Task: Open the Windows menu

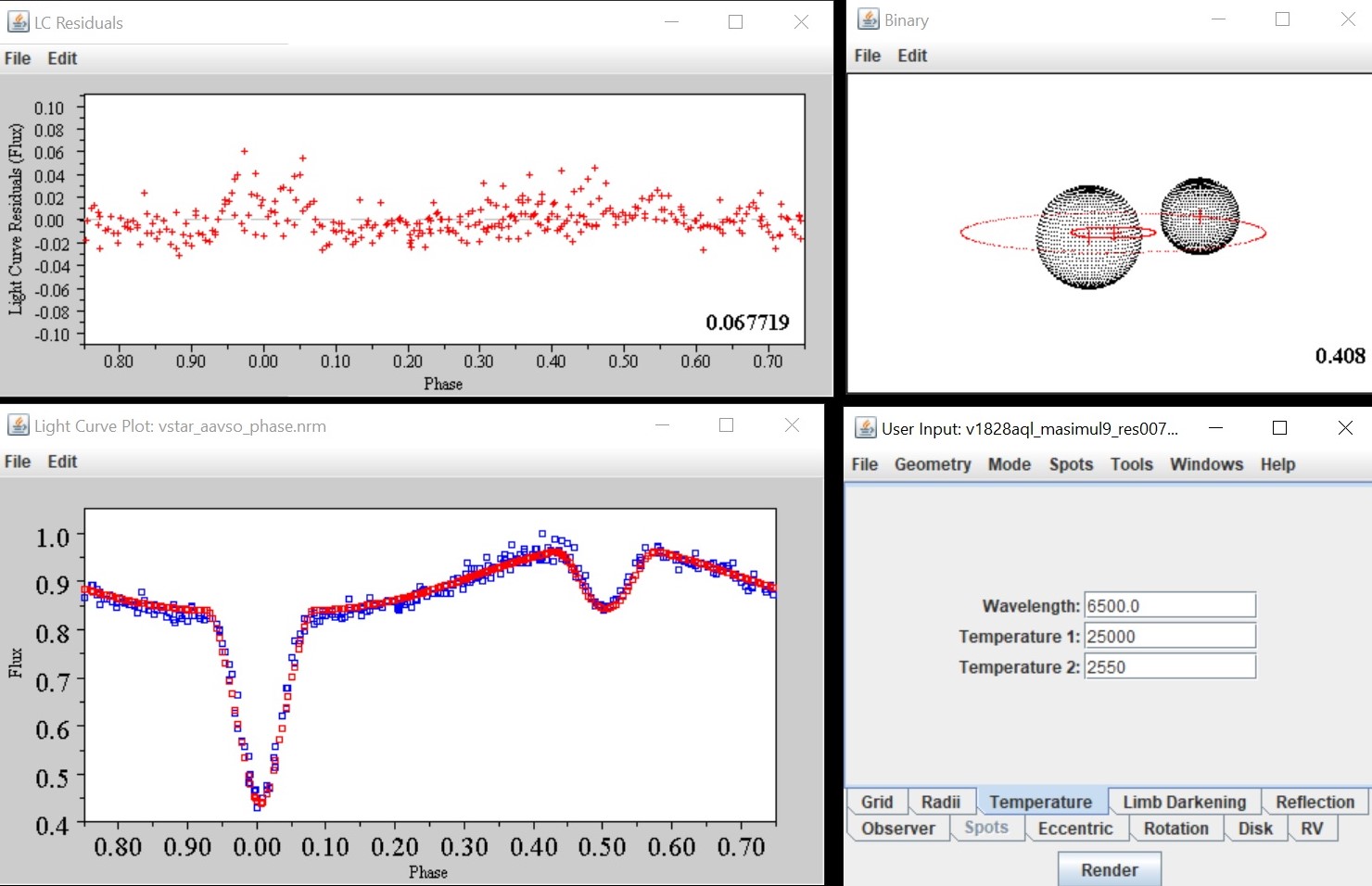Action: click(x=1205, y=464)
